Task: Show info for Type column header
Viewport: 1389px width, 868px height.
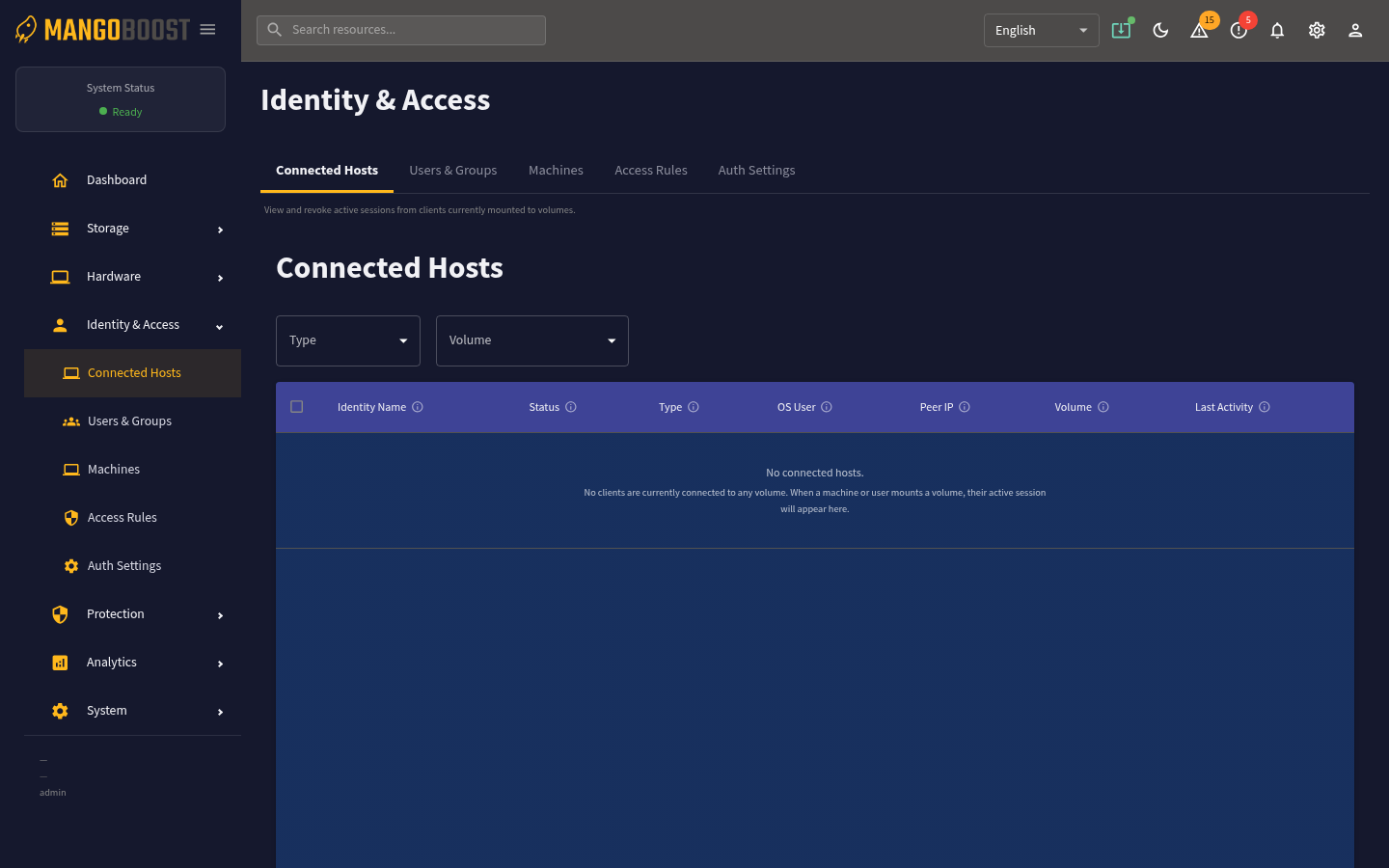Action: [694, 407]
